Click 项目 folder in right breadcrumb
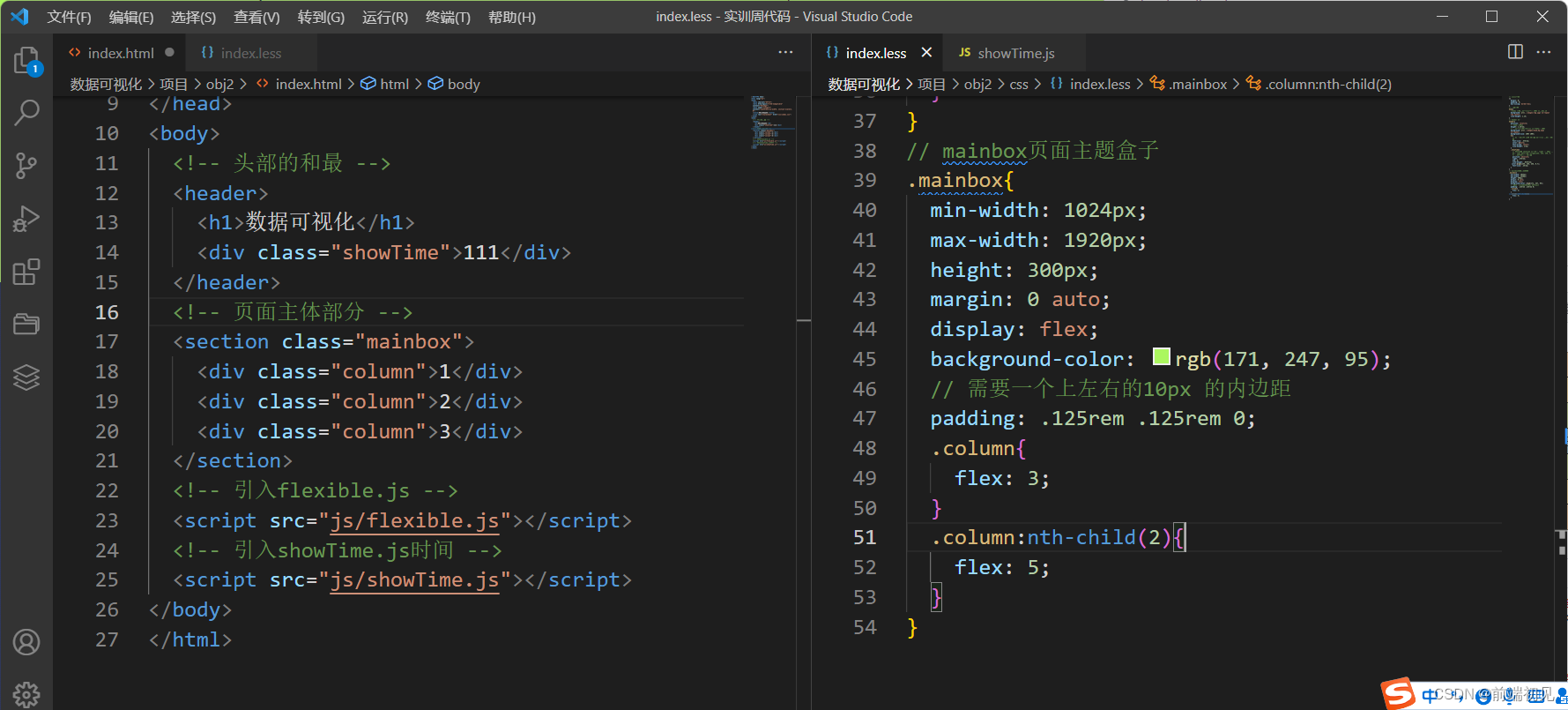Viewport: 1568px width, 710px height. (931, 84)
